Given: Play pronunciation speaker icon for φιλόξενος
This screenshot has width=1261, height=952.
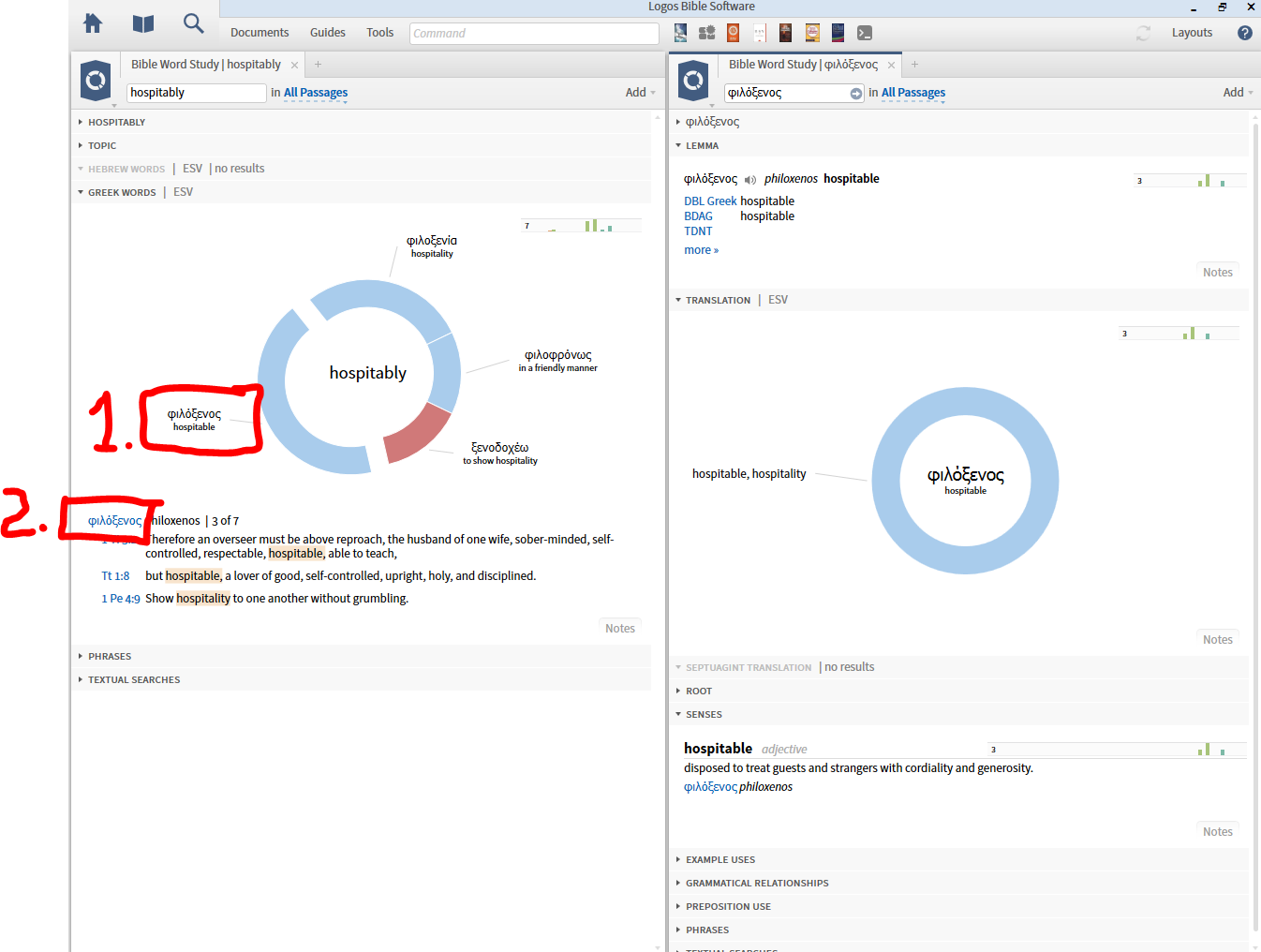Looking at the screenshot, I should click(x=749, y=180).
